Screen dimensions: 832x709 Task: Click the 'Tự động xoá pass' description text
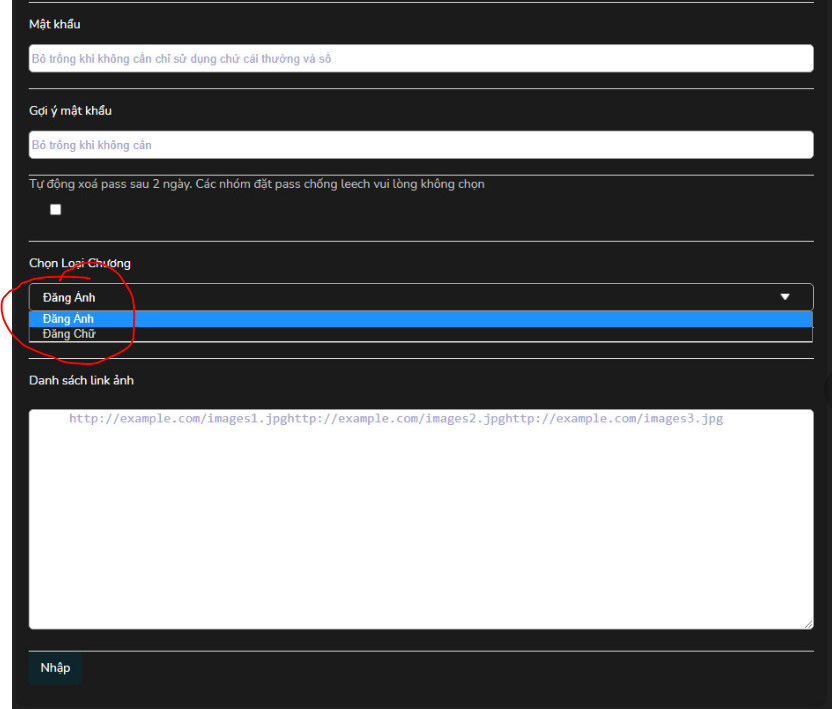click(257, 184)
